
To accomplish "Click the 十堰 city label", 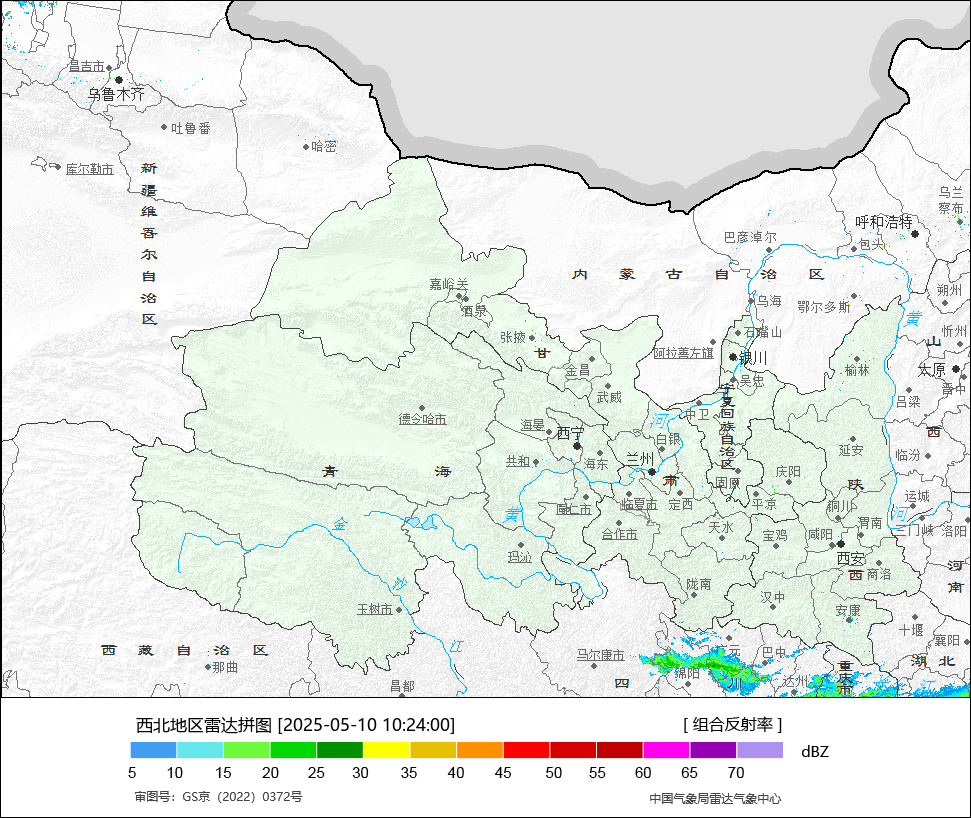I will click(911, 630).
